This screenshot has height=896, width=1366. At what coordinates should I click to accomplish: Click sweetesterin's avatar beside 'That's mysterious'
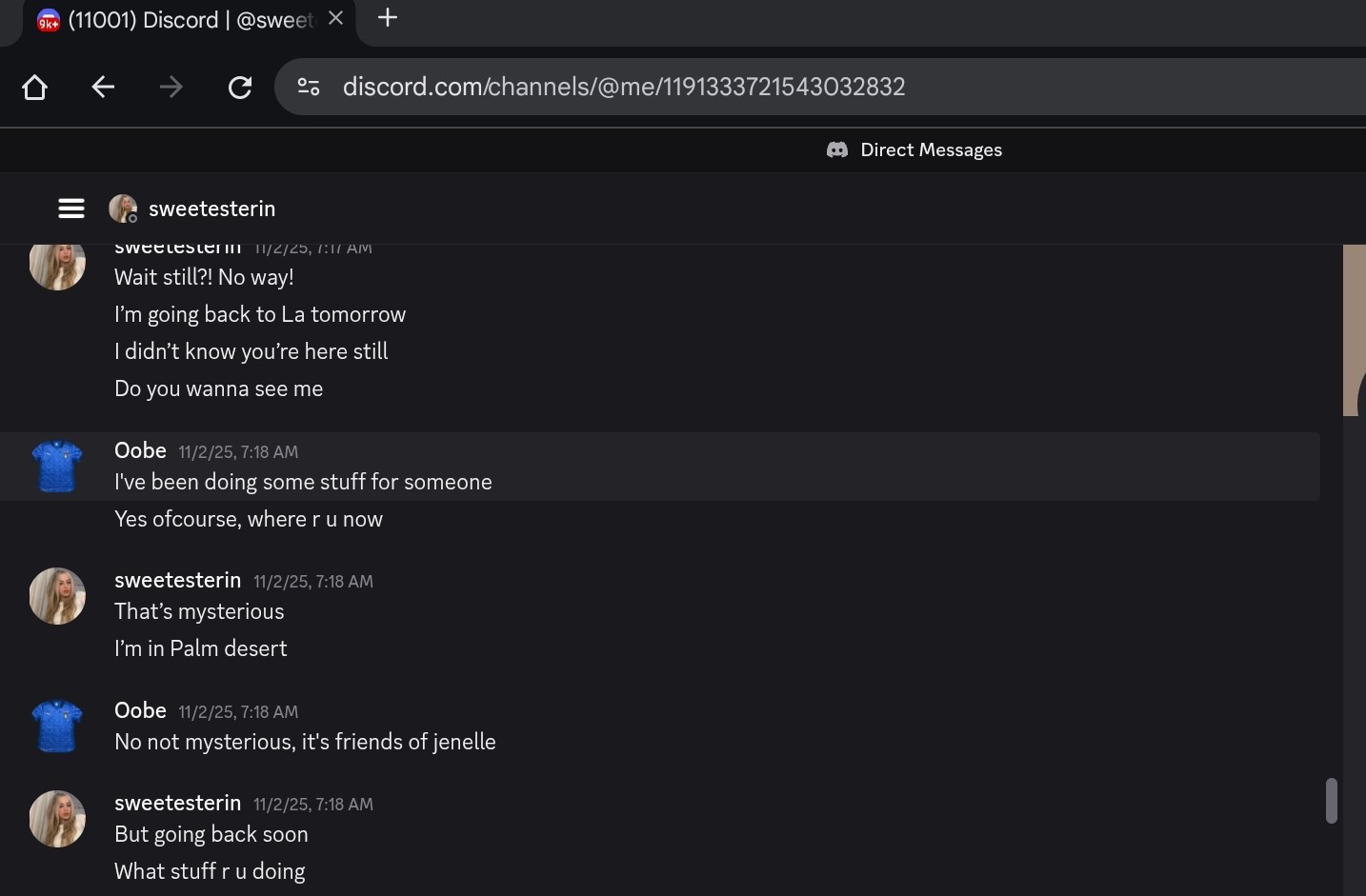click(x=57, y=596)
